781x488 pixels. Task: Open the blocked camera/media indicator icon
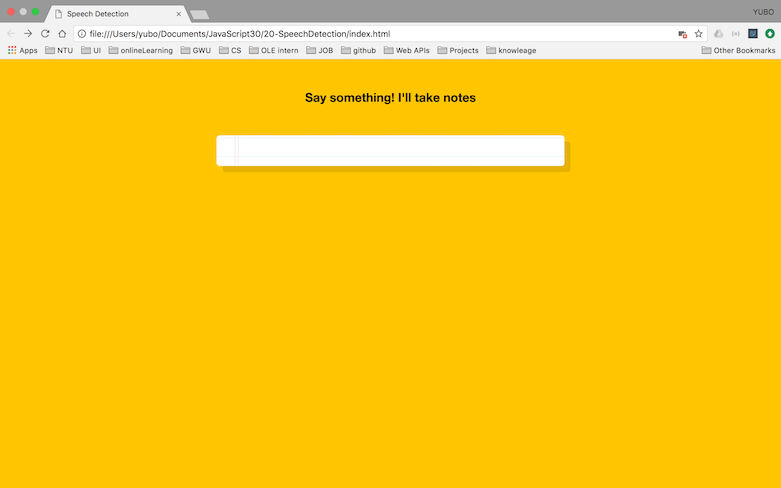coord(682,34)
